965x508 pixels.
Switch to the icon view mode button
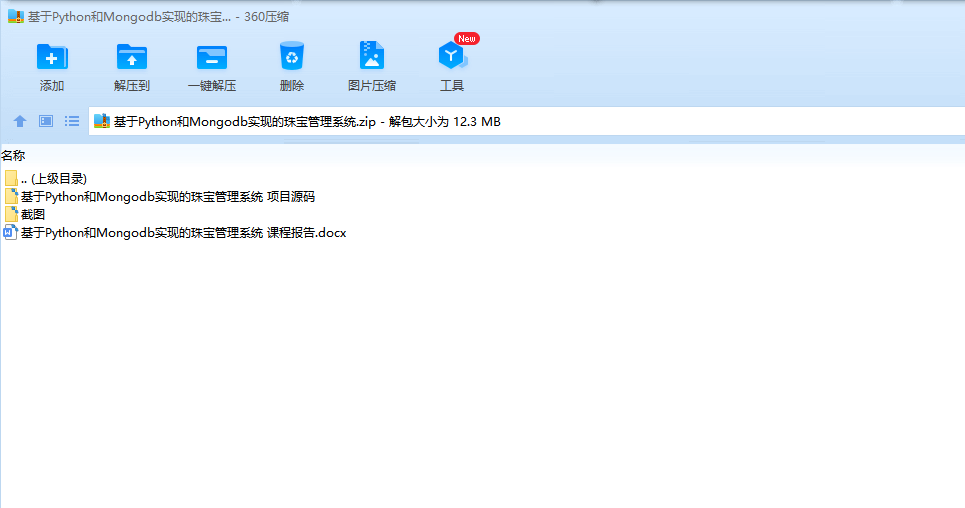pos(46,121)
